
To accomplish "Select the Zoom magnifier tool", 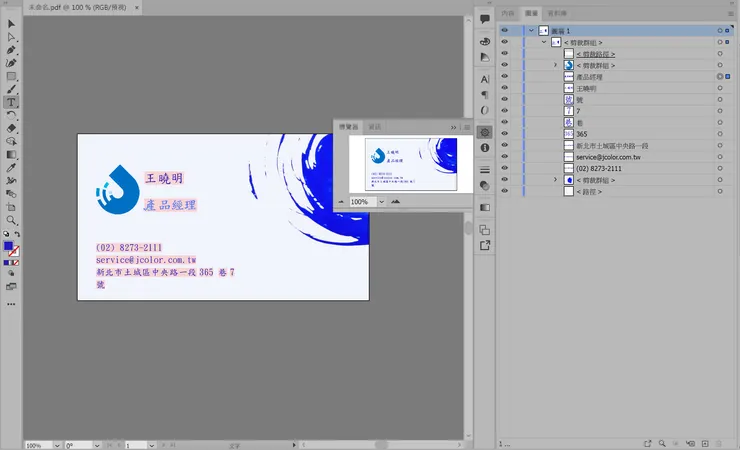I will tap(11, 220).
